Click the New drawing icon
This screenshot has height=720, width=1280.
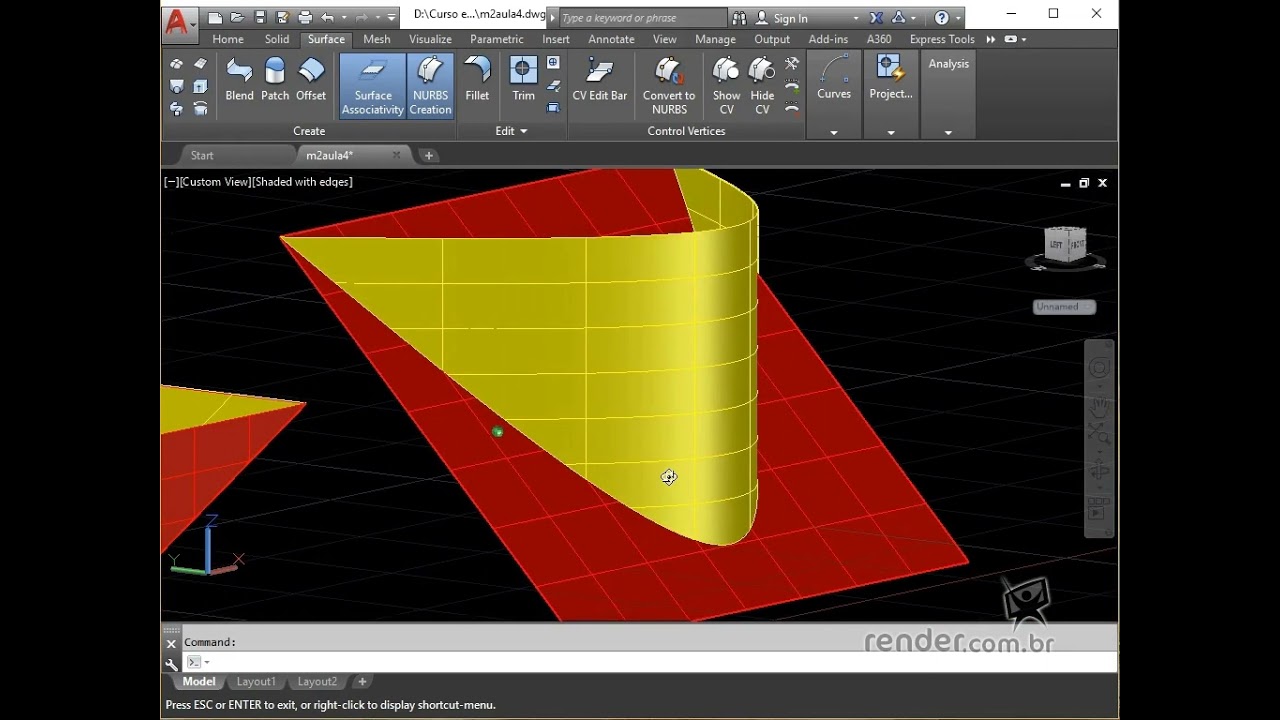tap(215, 18)
